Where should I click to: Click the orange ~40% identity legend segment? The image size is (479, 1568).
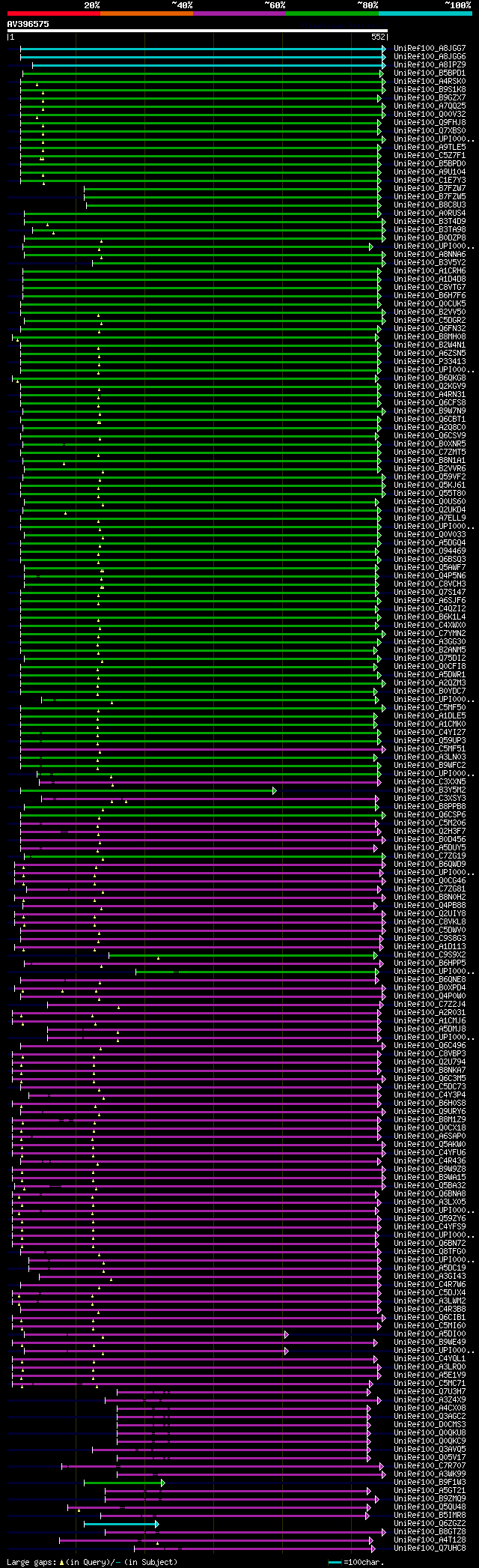pyautogui.click(x=146, y=13)
